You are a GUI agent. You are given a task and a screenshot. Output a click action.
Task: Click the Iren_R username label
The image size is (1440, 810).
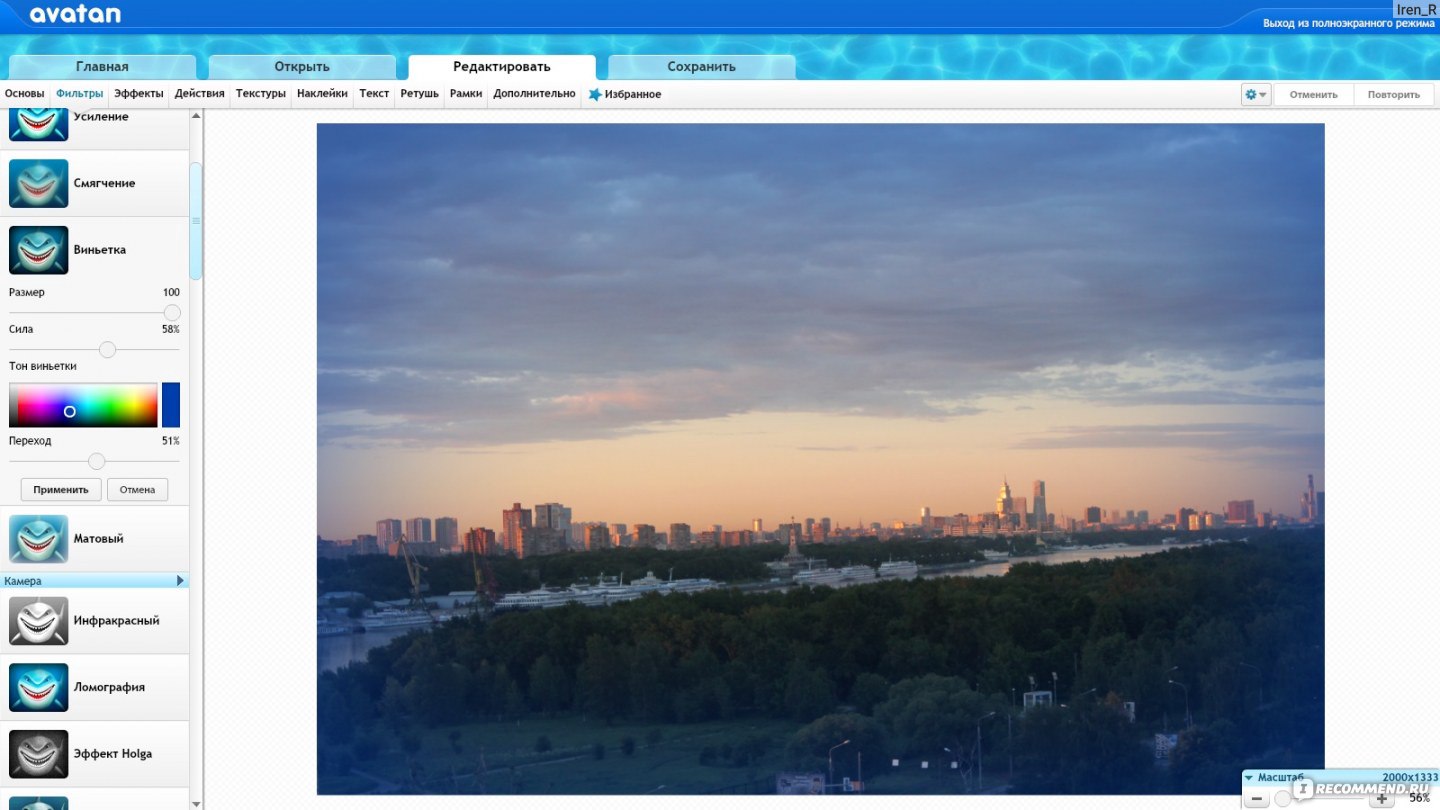[x=1415, y=9]
